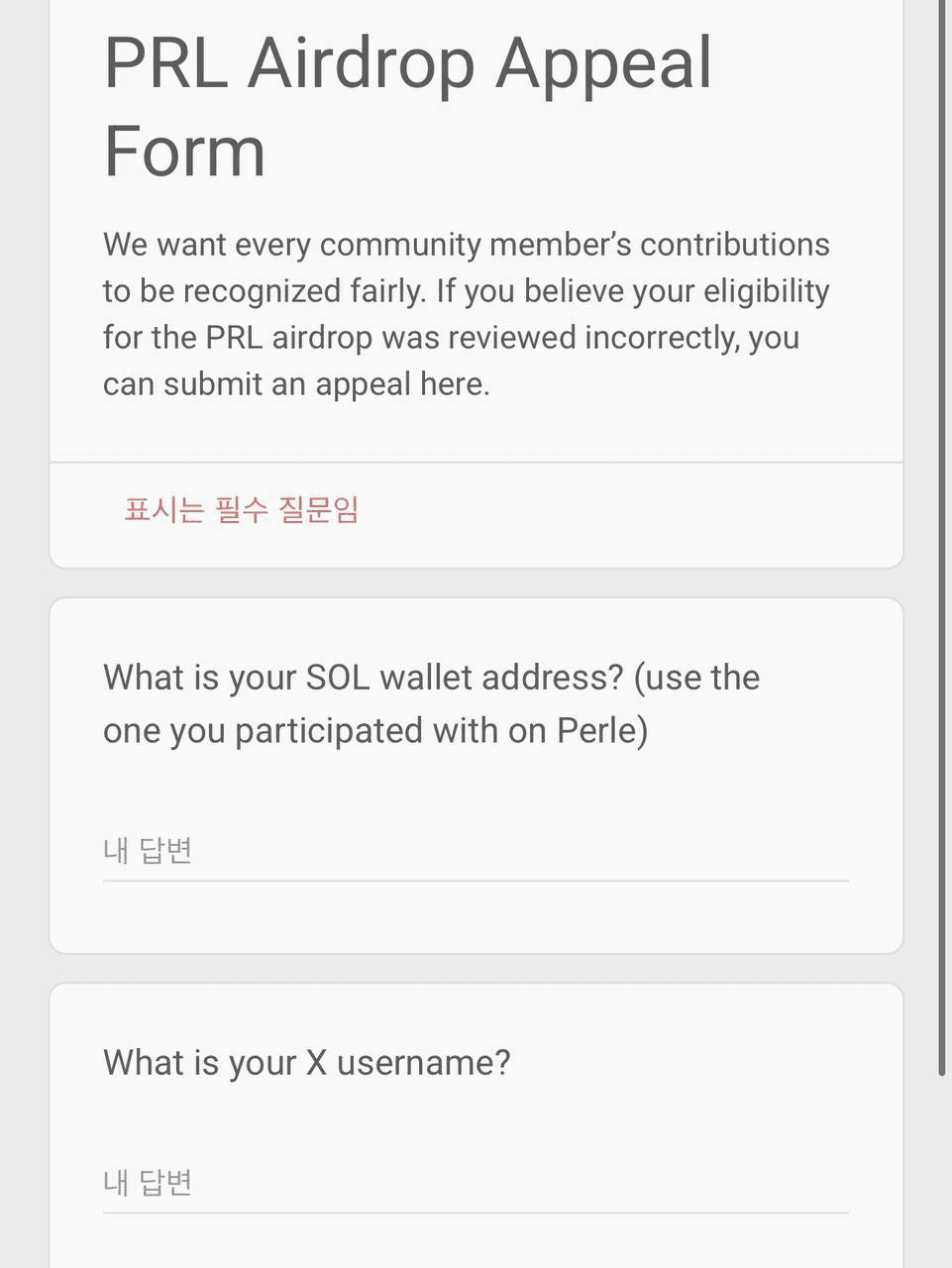
Task: Select the "What is your X username?" label
Action: (307, 1063)
